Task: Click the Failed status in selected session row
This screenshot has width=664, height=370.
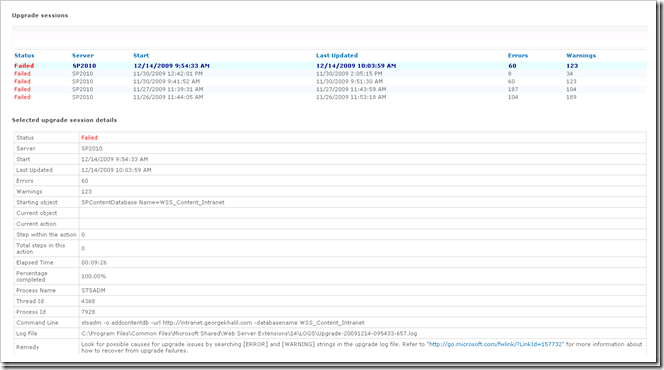Action: coord(24,66)
